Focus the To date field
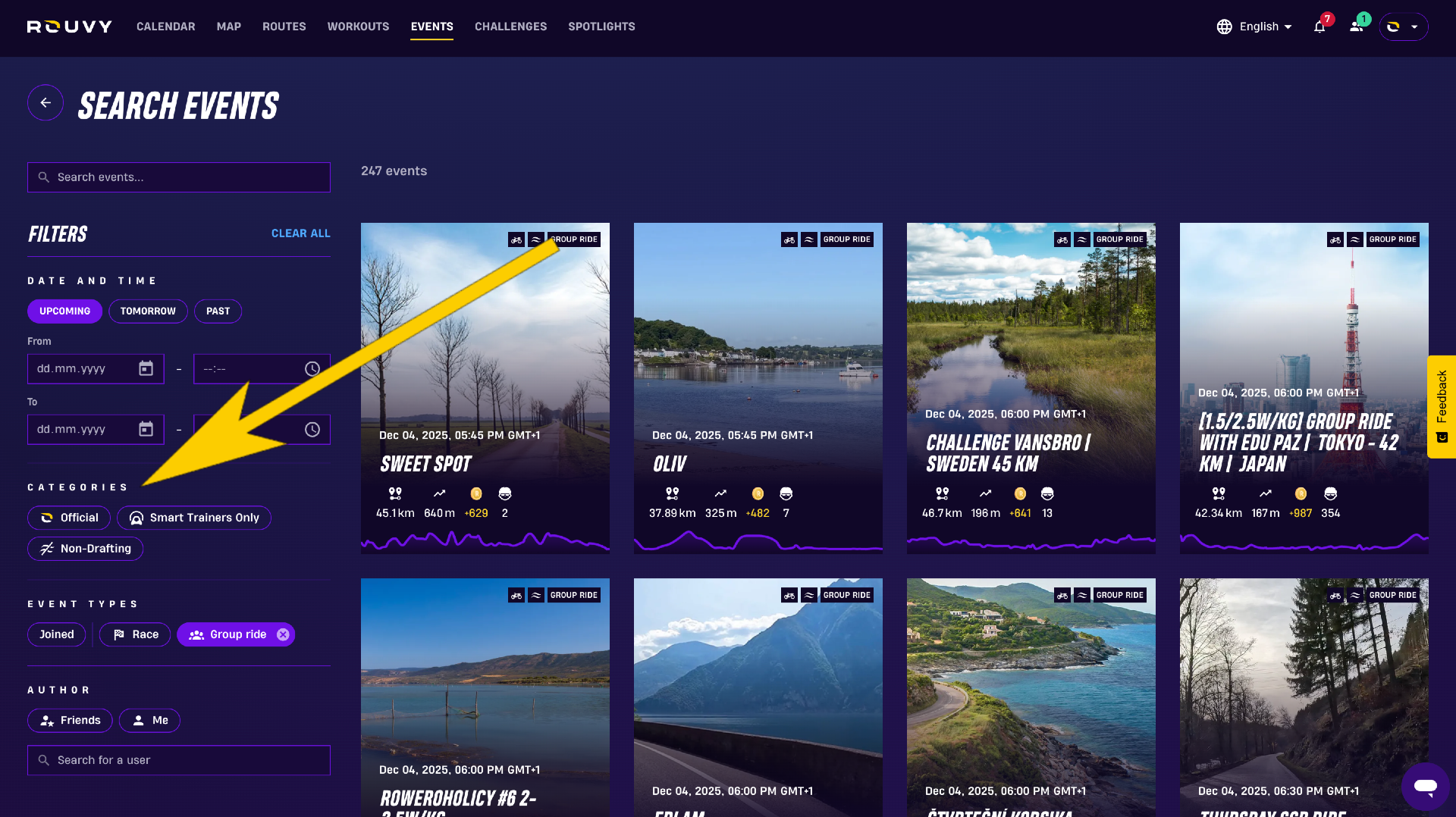Screen dimensions: 1456x817 (96, 429)
